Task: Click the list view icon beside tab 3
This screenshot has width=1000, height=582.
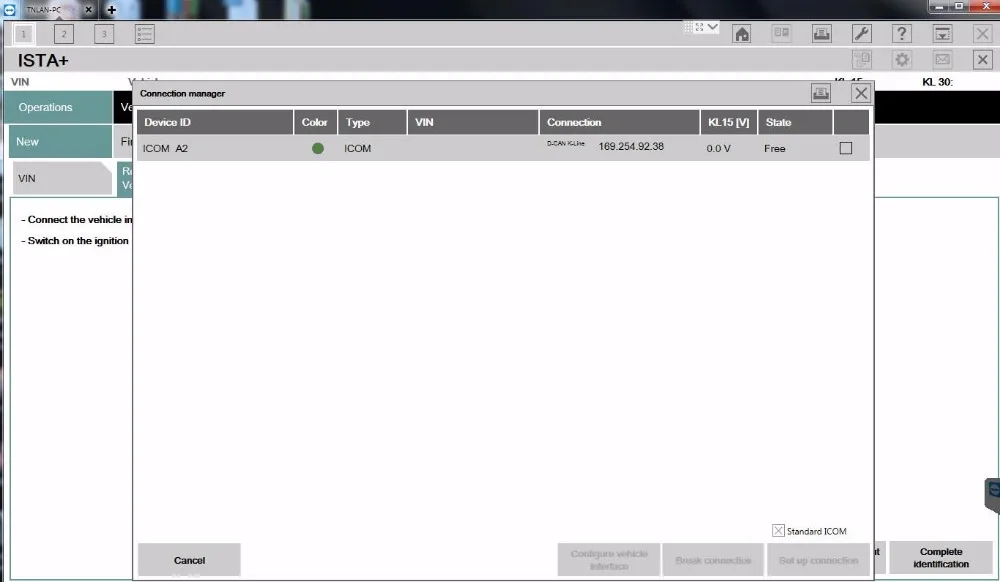Action: click(145, 34)
